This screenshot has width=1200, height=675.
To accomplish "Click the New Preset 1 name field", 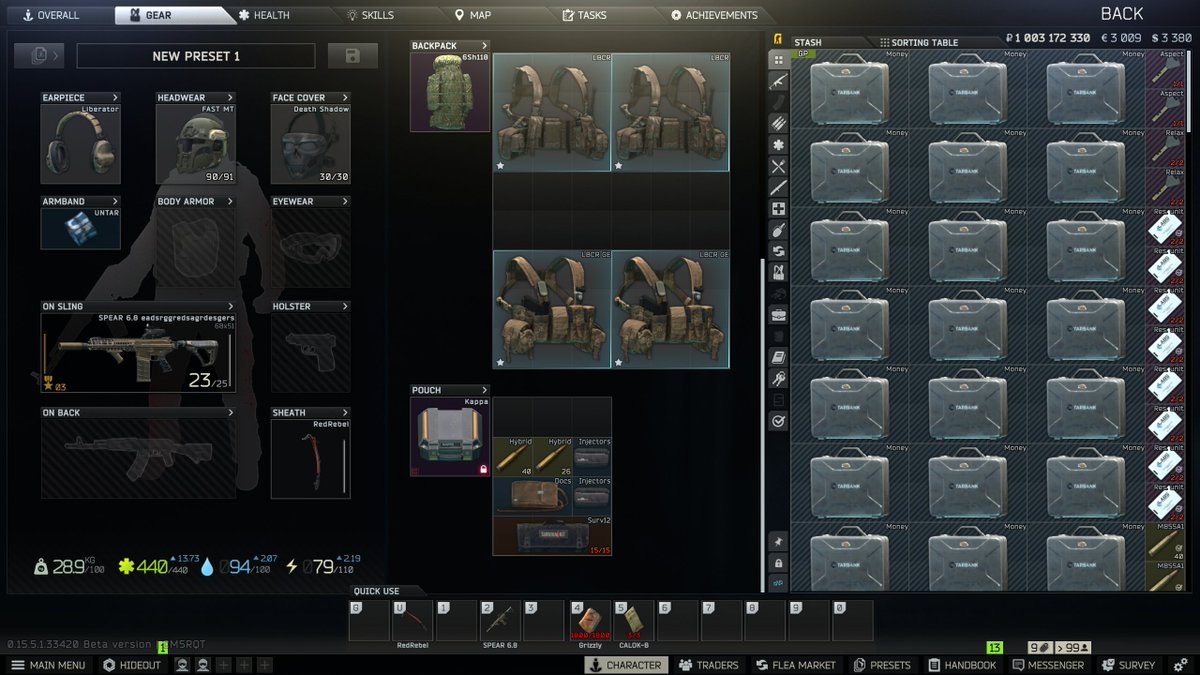I will 196,56.
